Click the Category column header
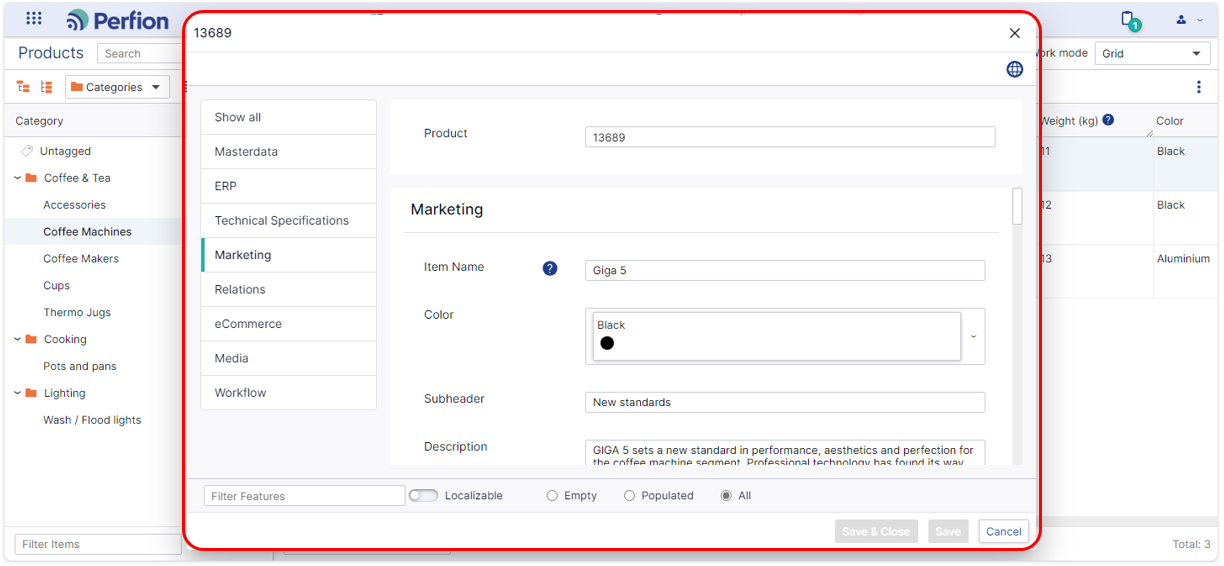Image resolution: width=1224 pixels, height=566 pixels. [39, 121]
